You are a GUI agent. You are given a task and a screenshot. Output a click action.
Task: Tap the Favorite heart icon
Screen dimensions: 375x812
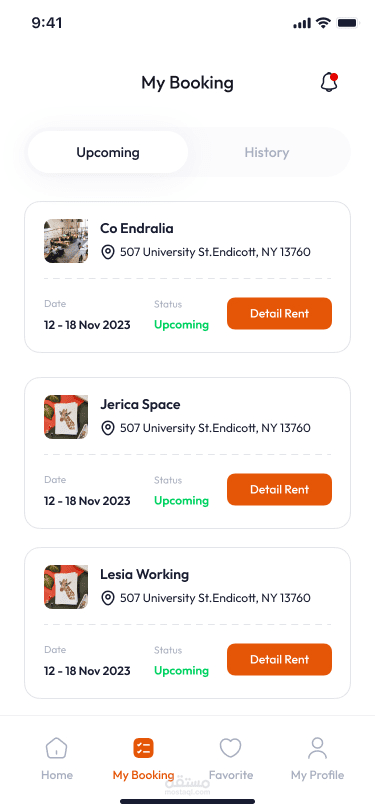pos(230,748)
